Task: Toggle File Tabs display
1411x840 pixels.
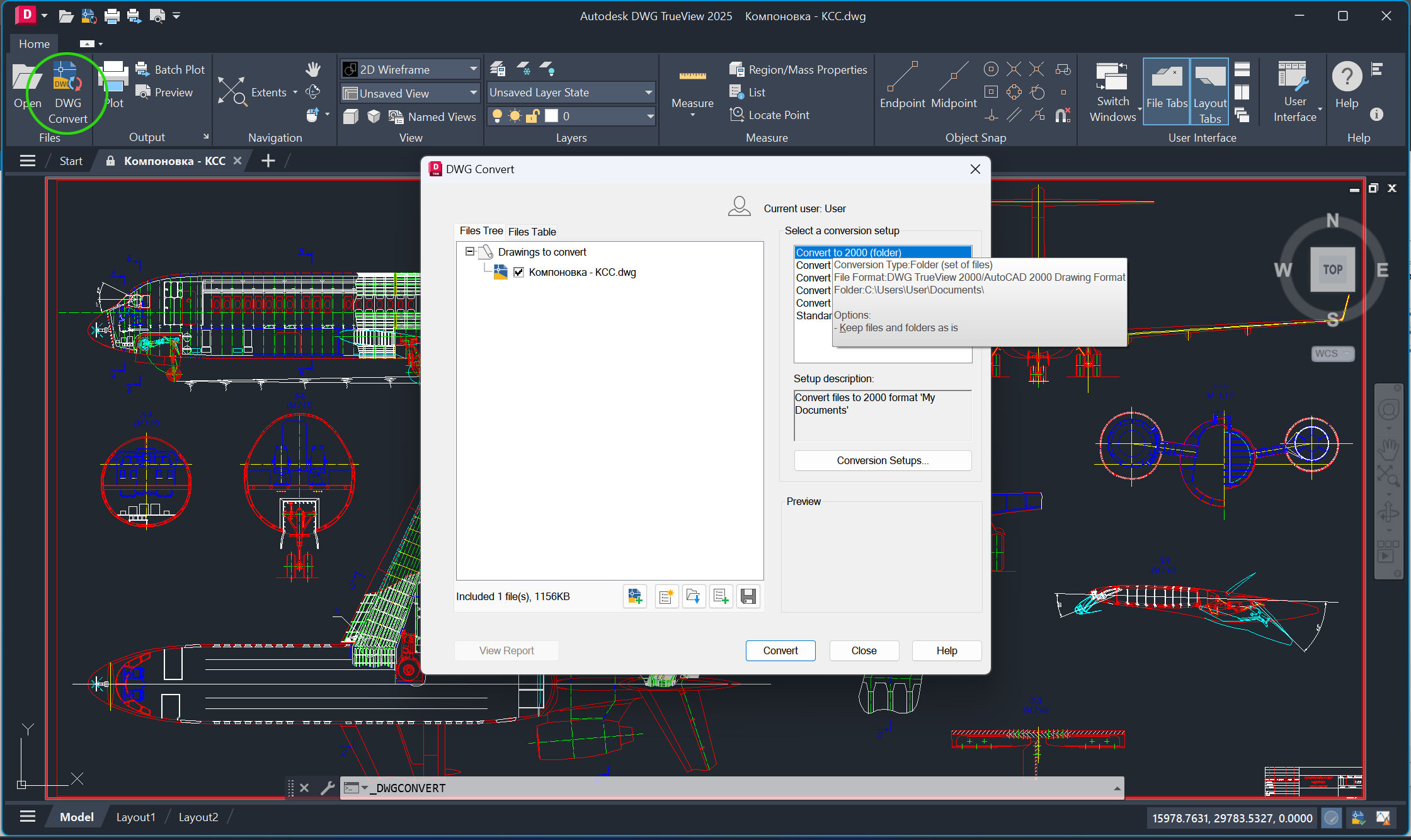Action: pos(1166,91)
